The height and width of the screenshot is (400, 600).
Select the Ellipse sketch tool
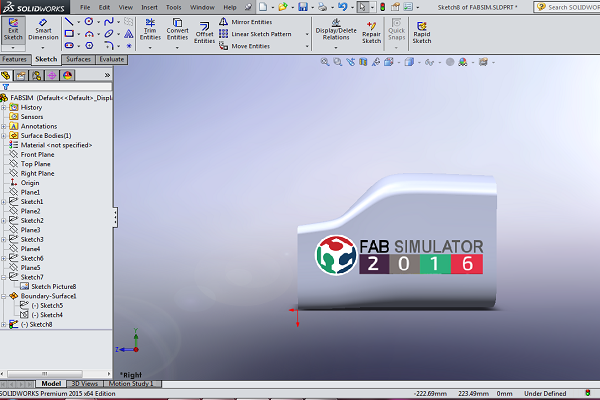coord(109,34)
